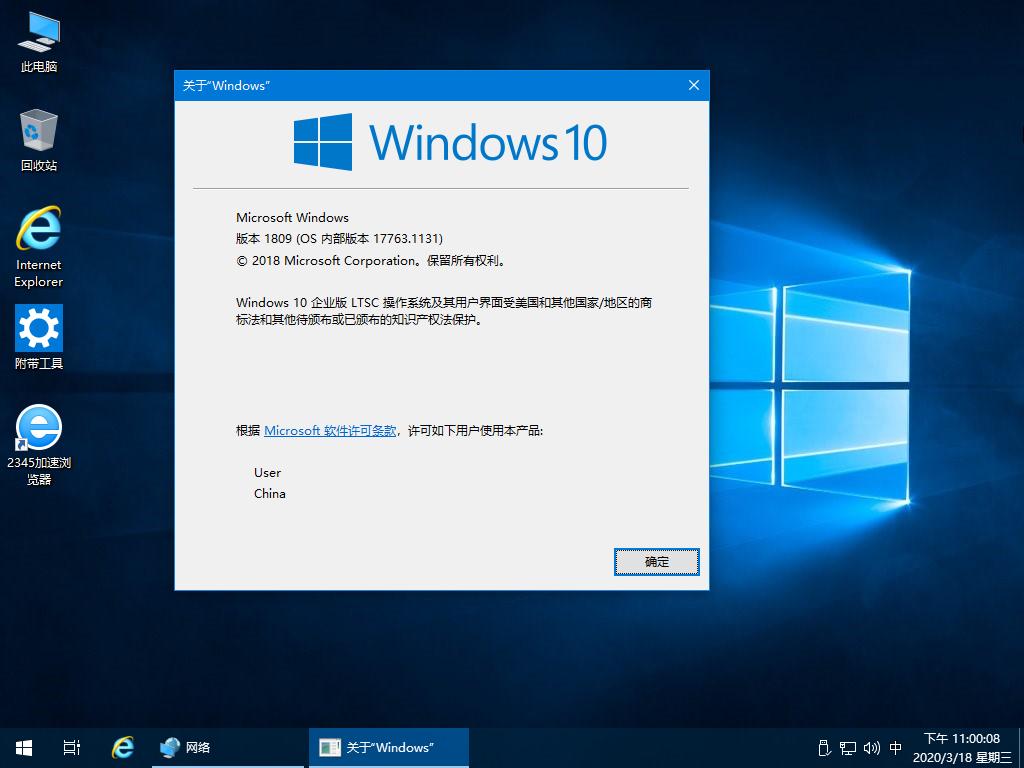Select the Internet Explorer desktop icon
Image resolution: width=1024 pixels, height=768 pixels.
click(39, 248)
